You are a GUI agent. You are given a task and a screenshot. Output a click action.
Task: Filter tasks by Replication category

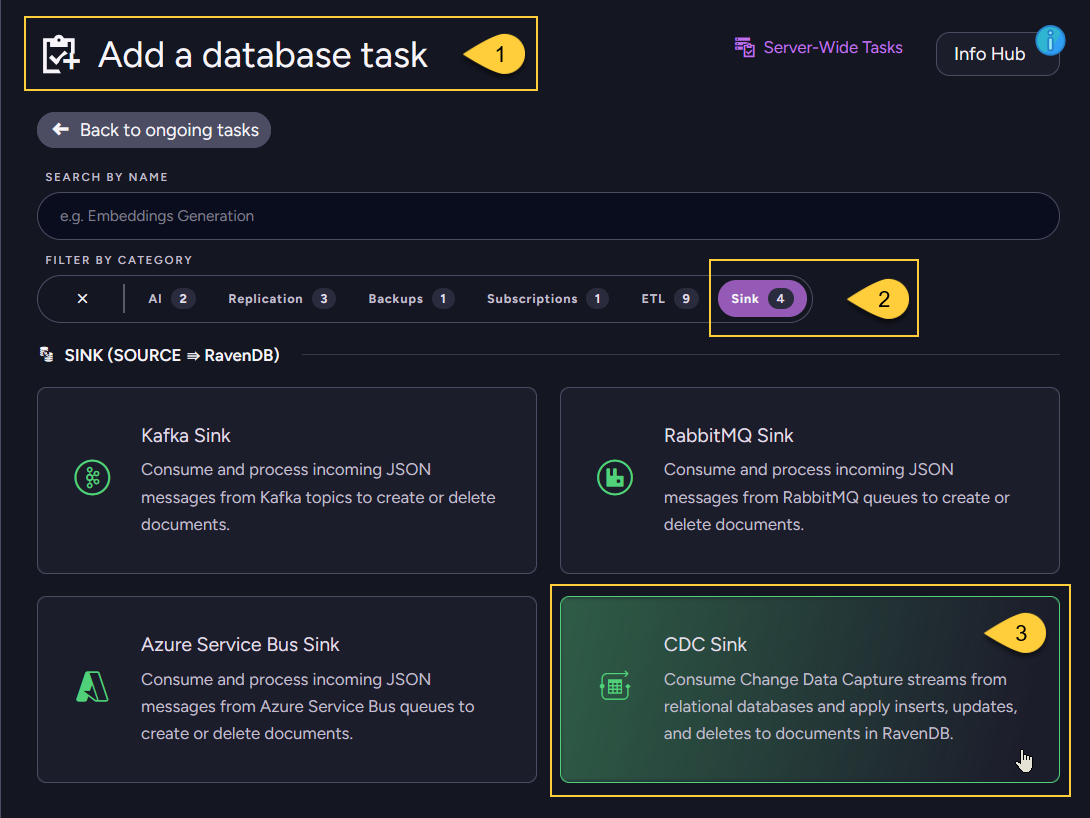click(x=282, y=299)
